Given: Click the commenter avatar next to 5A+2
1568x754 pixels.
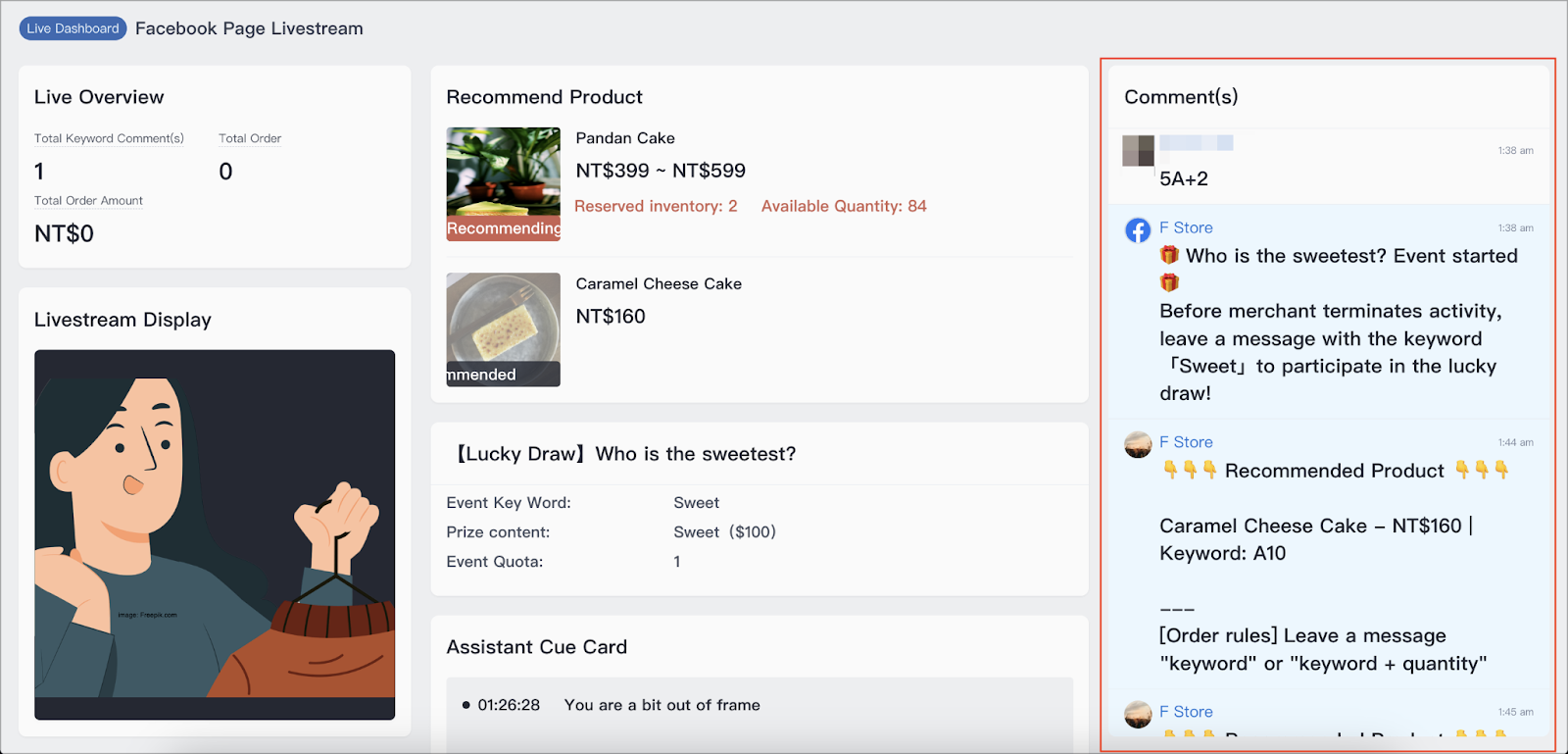Looking at the screenshot, I should click(1138, 151).
